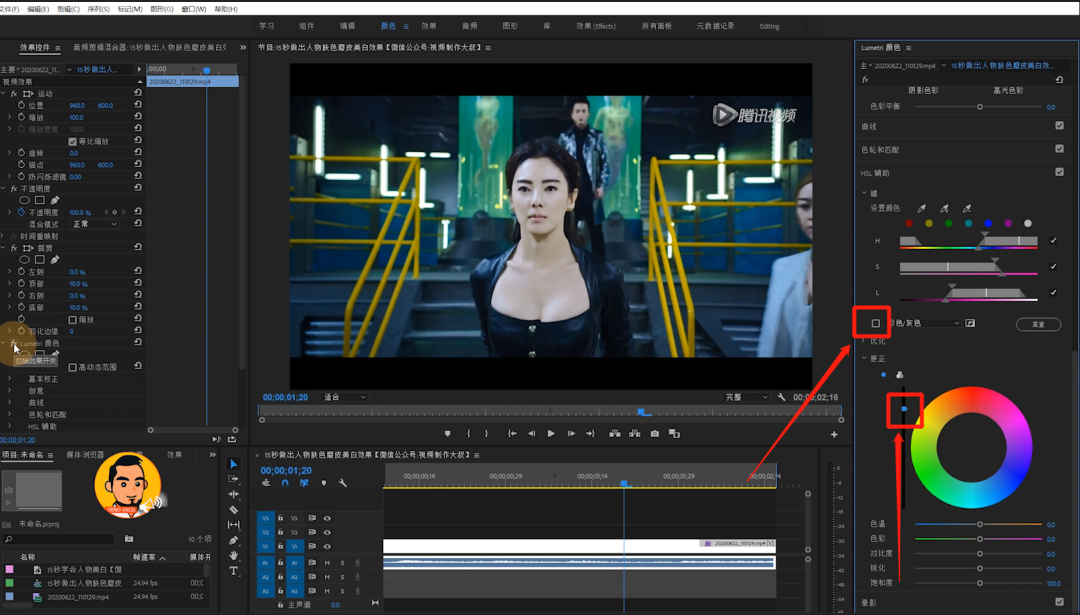
Task: Select the Slip tool
Action: pos(233,525)
